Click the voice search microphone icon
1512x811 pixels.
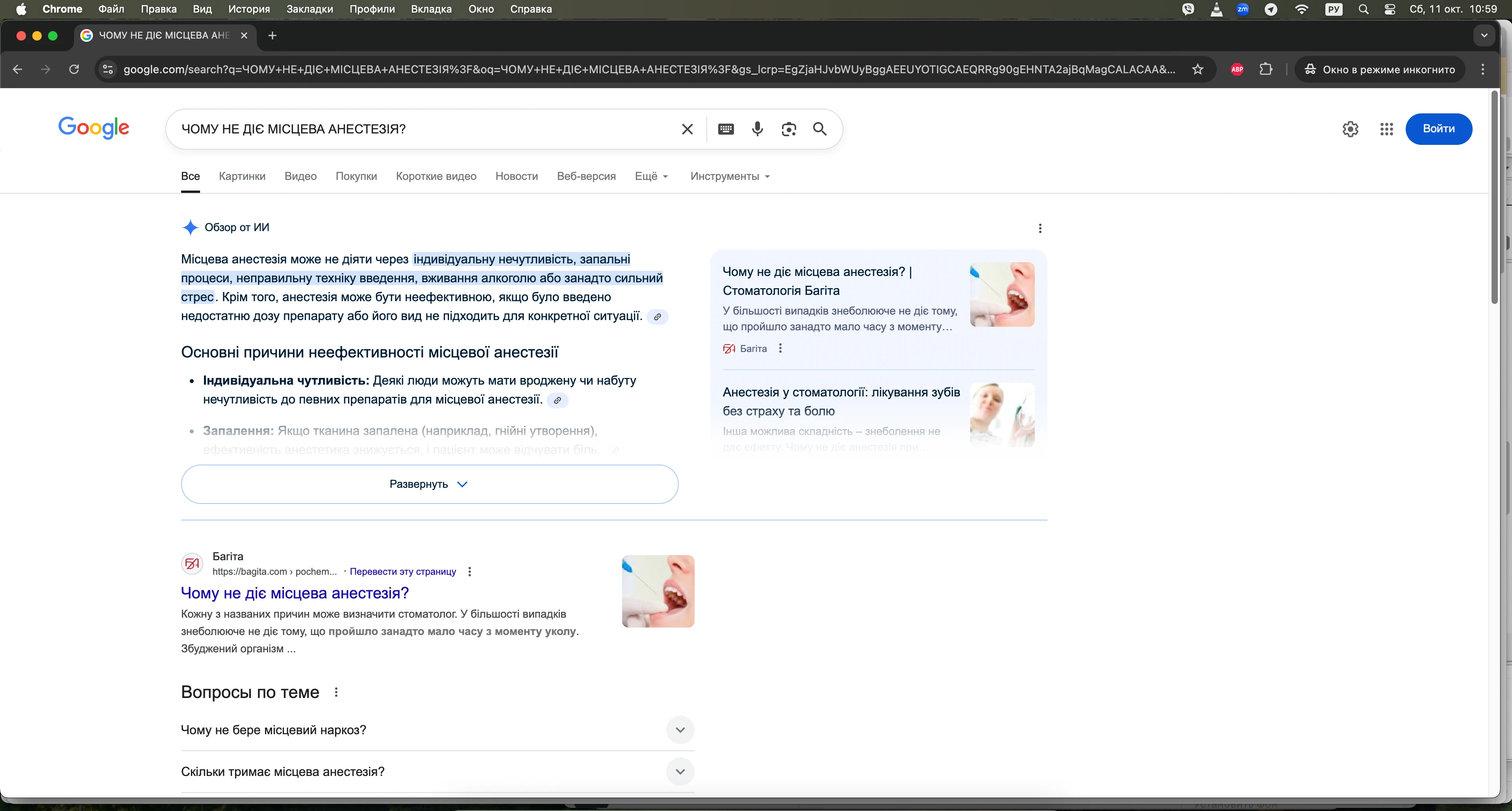click(x=757, y=129)
